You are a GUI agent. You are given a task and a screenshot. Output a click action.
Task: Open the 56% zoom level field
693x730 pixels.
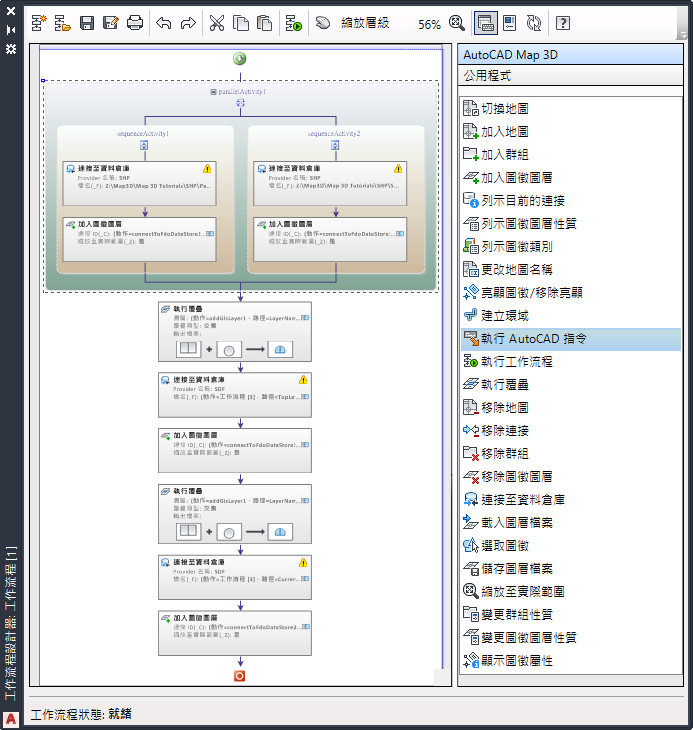click(x=429, y=24)
